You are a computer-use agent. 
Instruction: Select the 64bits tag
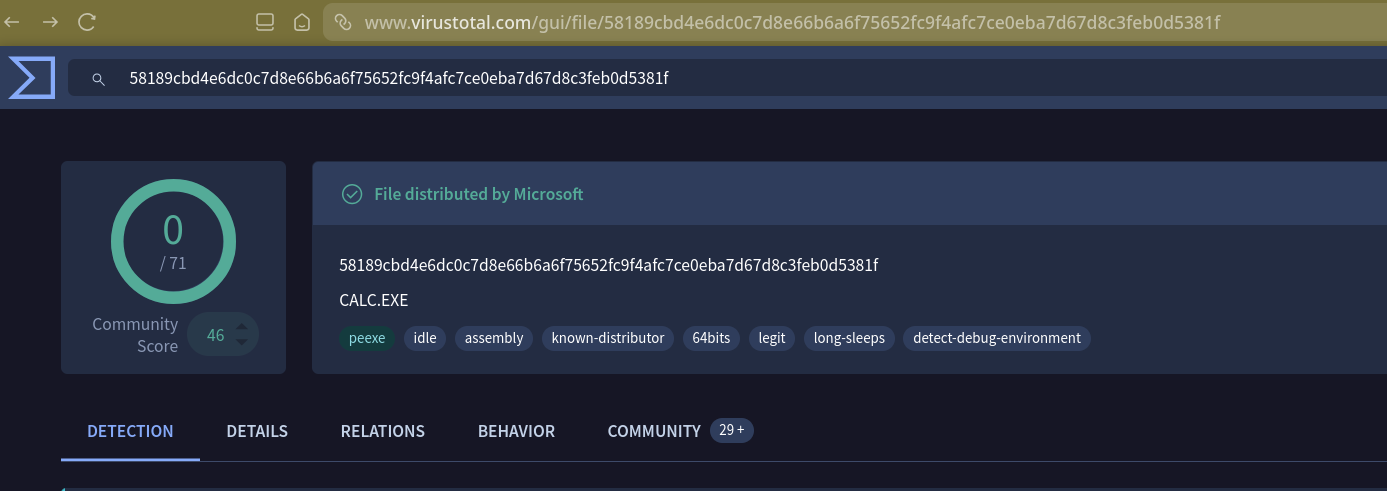point(712,338)
